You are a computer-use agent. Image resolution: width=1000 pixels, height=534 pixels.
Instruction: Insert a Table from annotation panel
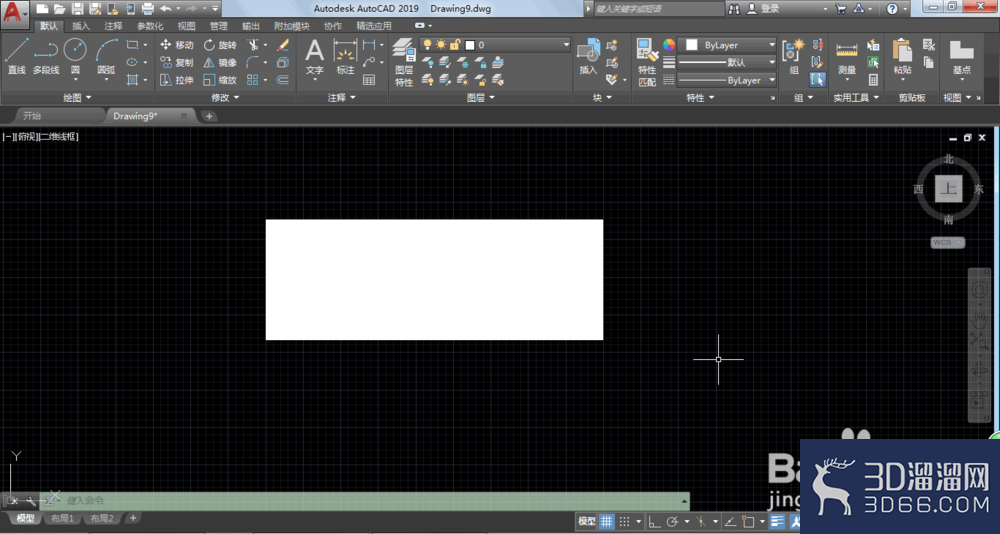(369, 80)
